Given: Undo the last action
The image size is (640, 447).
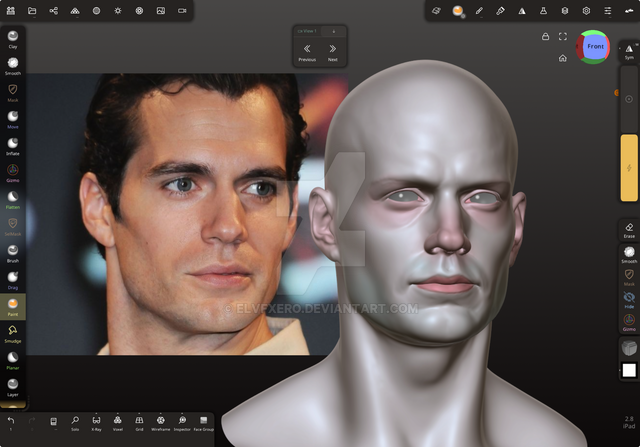Looking at the screenshot, I should pos(11,423).
